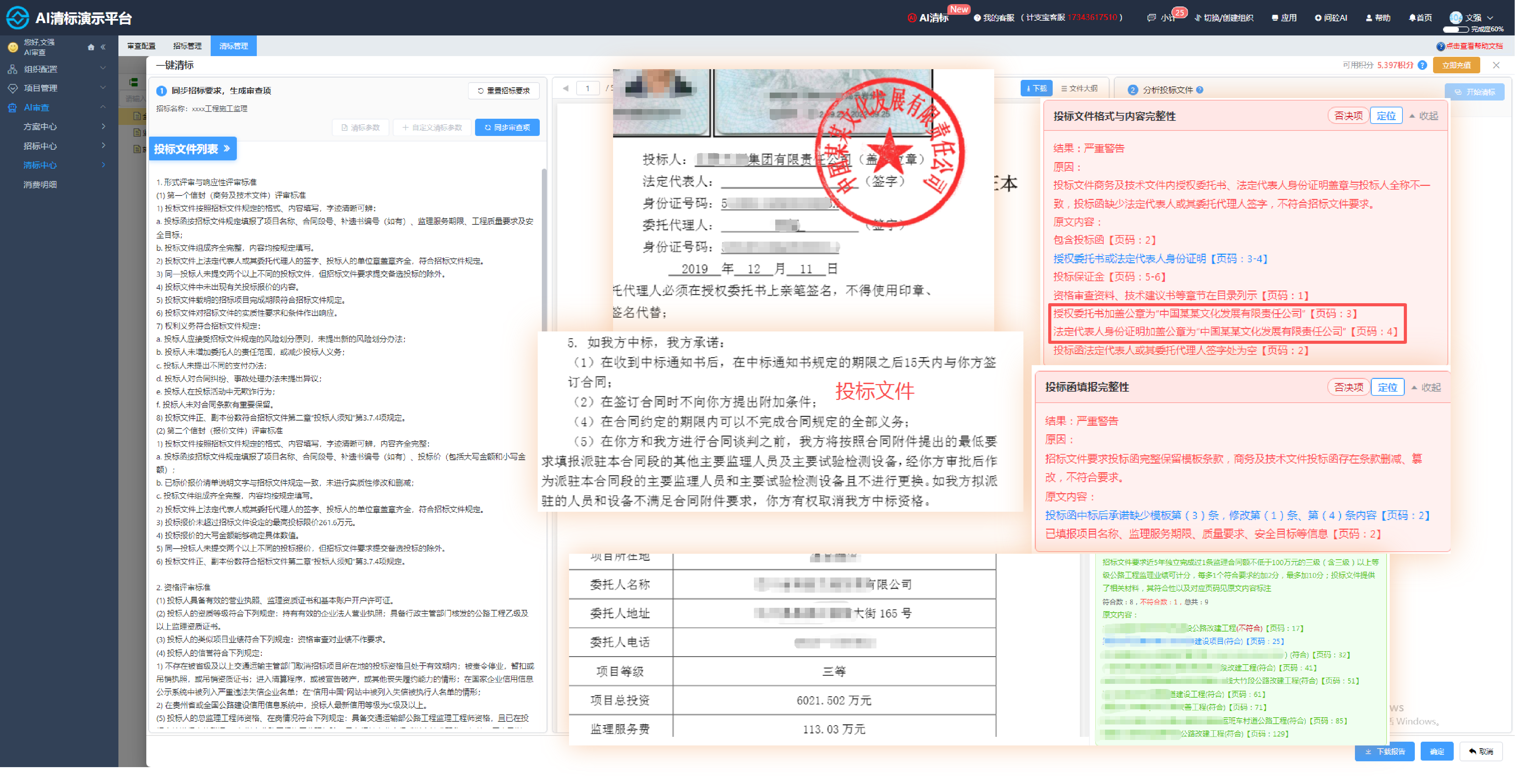Click the 切换/创建组织 switch icon
The width and height of the screenshot is (1515, 784).
(x=1197, y=18)
